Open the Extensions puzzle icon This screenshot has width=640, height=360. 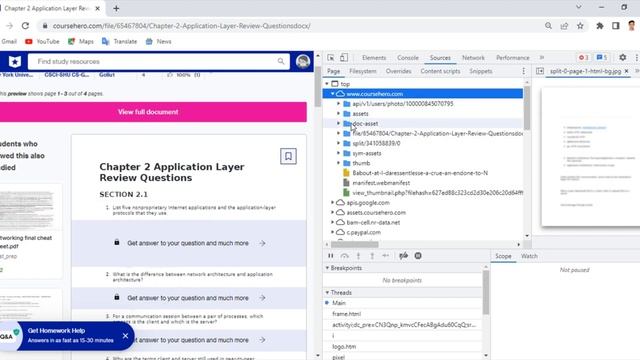click(600, 26)
